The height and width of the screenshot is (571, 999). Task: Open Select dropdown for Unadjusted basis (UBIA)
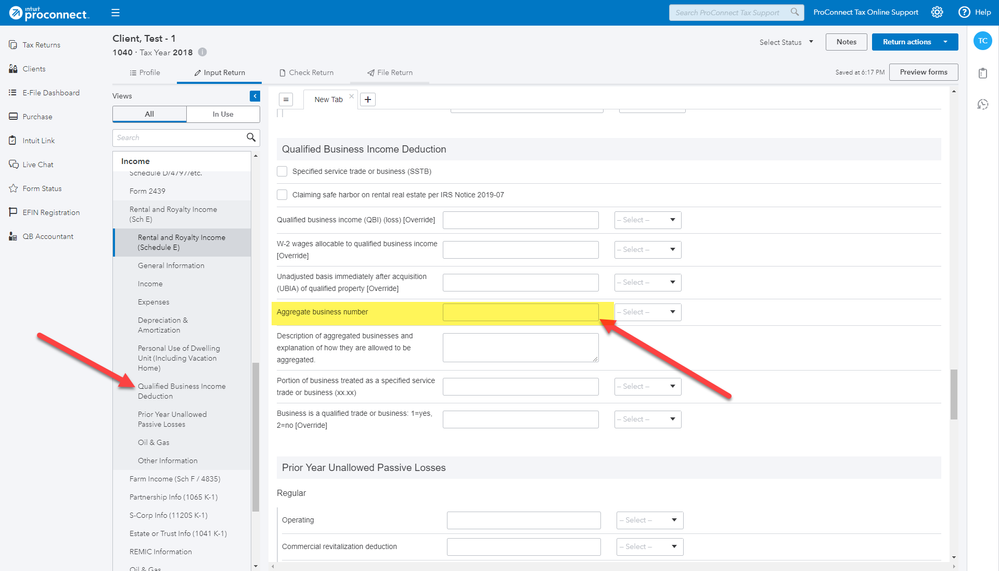[648, 282]
